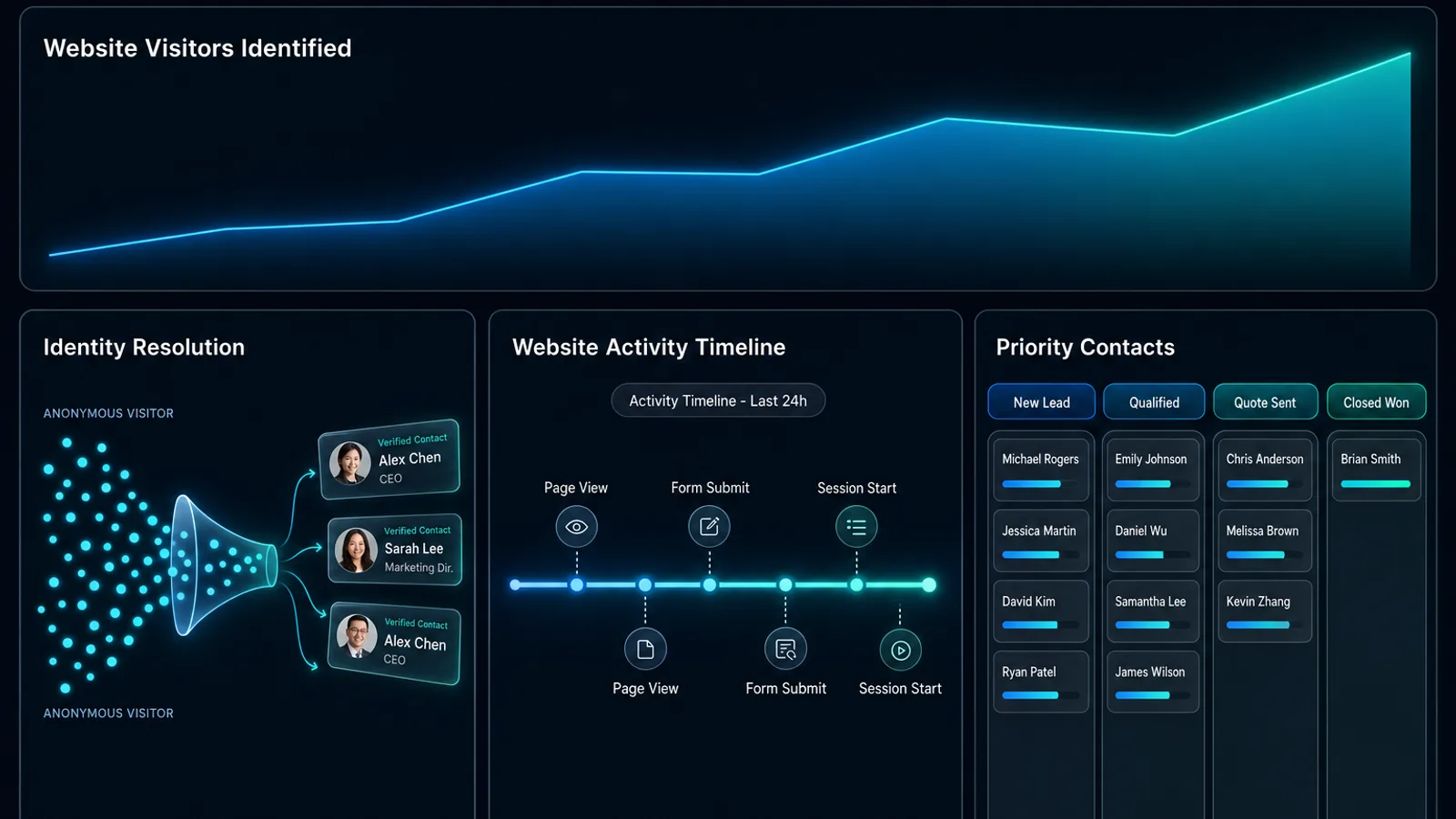Click timeline node above lower Form Submit icon
This screenshot has height=819, width=1456.
pyautogui.click(x=785, y=585)
